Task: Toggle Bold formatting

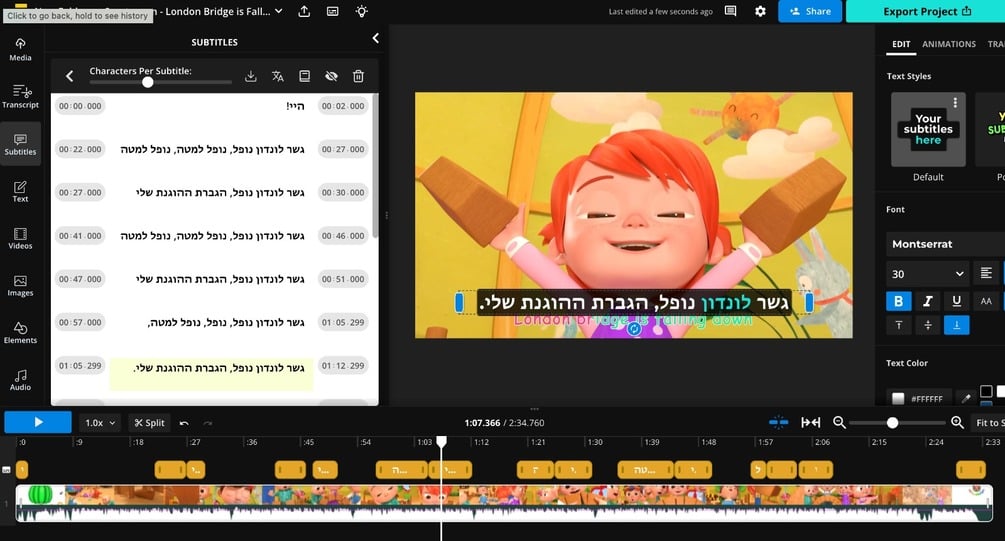Action: 899,301
